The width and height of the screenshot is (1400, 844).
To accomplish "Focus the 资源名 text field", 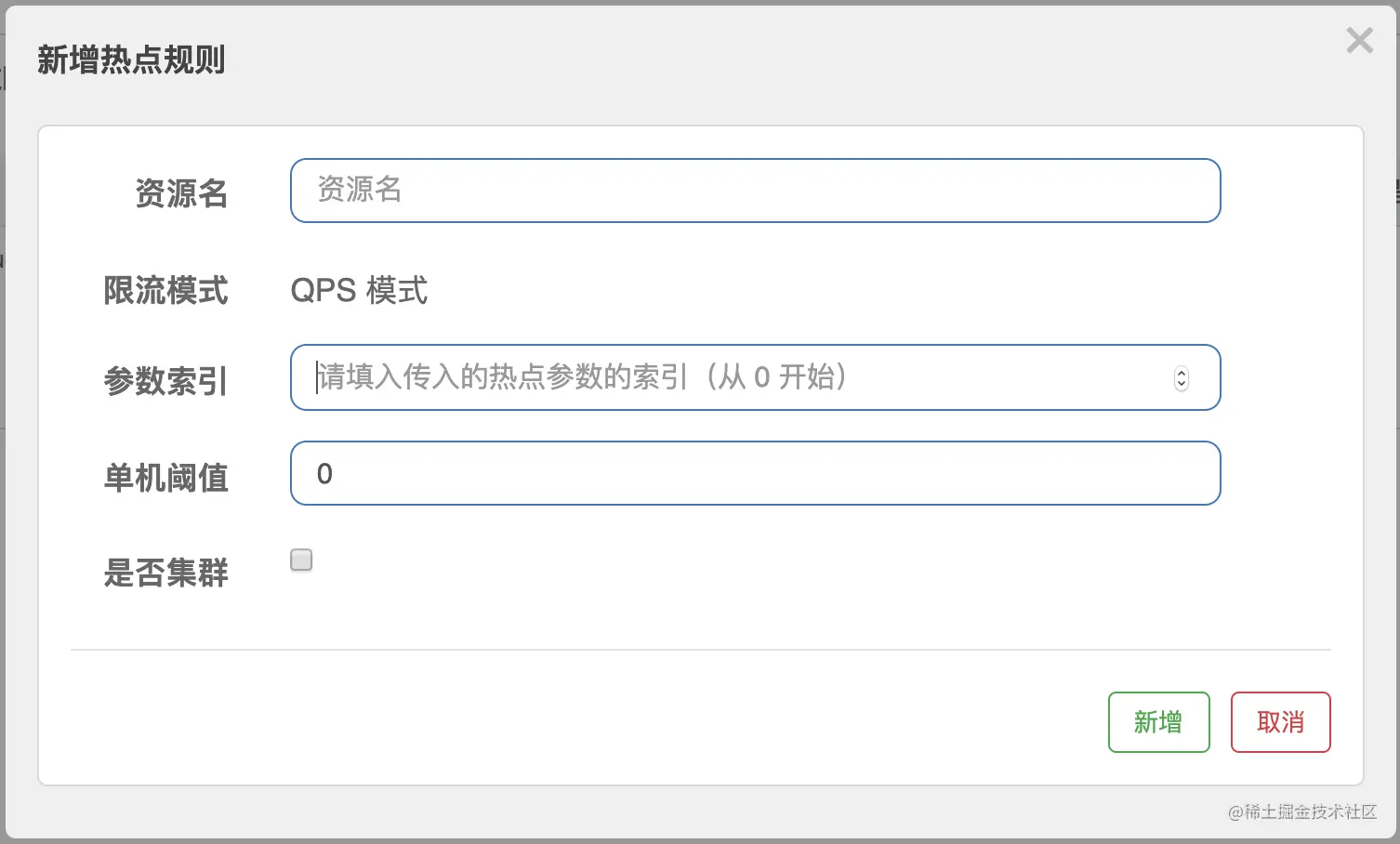I will coord(755,191).
